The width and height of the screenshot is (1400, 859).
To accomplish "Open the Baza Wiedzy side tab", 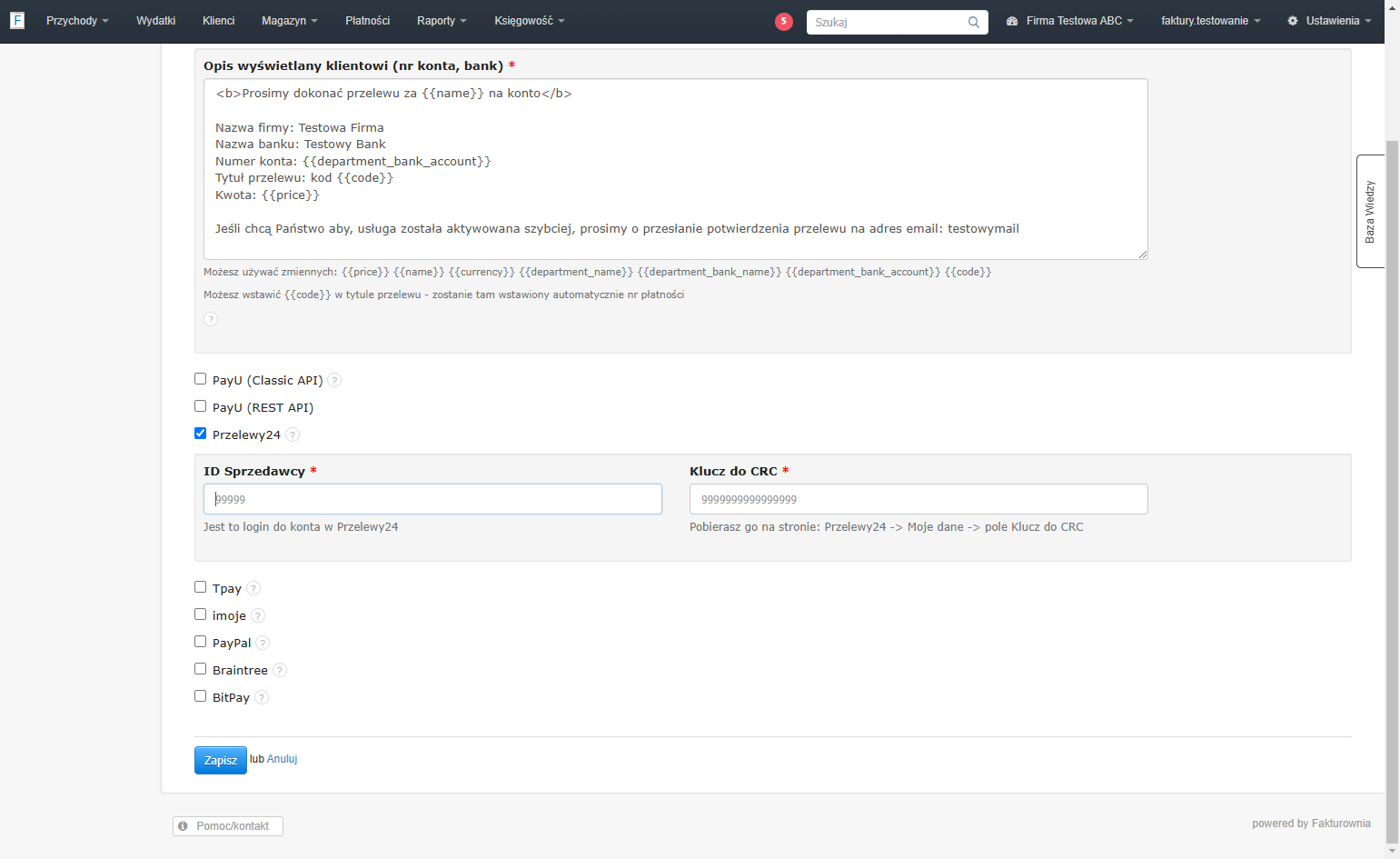I will 1370,211.
